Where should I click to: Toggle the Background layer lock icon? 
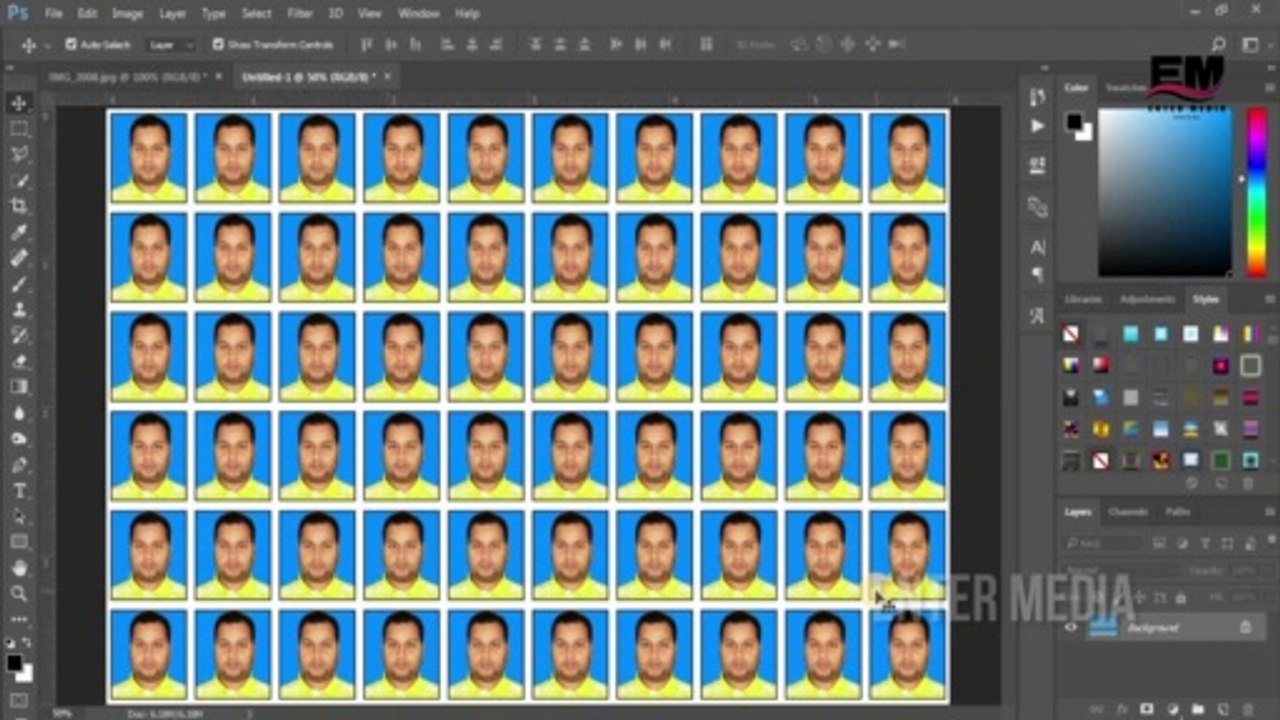click(x=1245, y=627)
